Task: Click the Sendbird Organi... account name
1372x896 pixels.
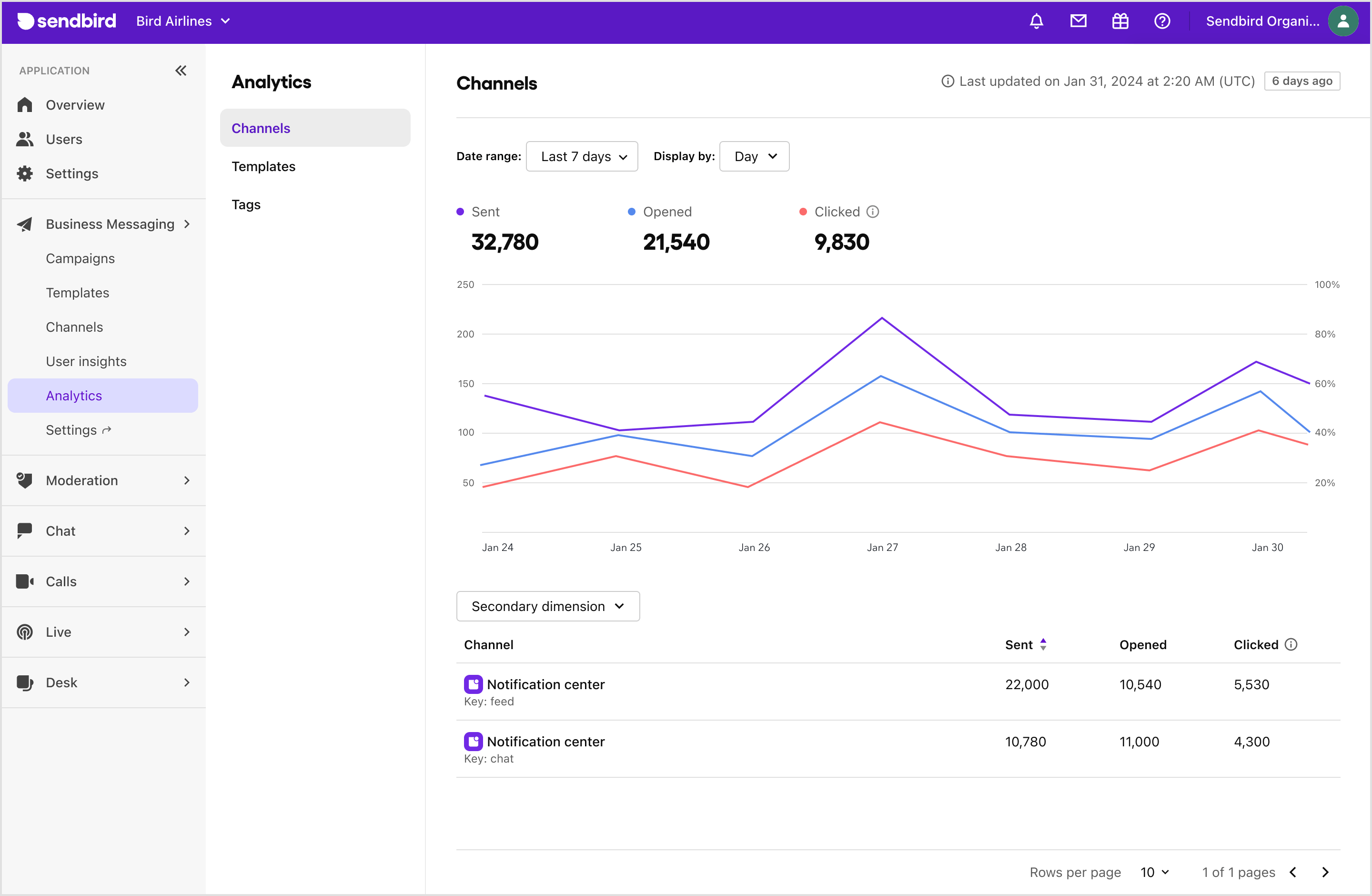Action: [x=1262, y=21]
